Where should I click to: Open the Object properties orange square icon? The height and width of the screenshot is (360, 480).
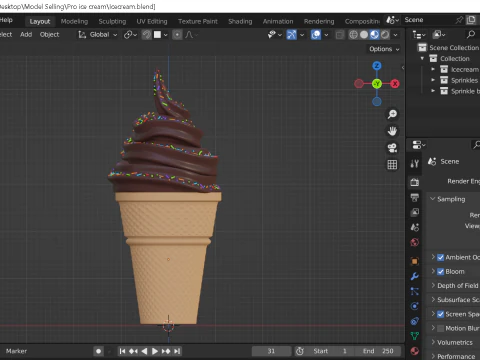(415, 261)
